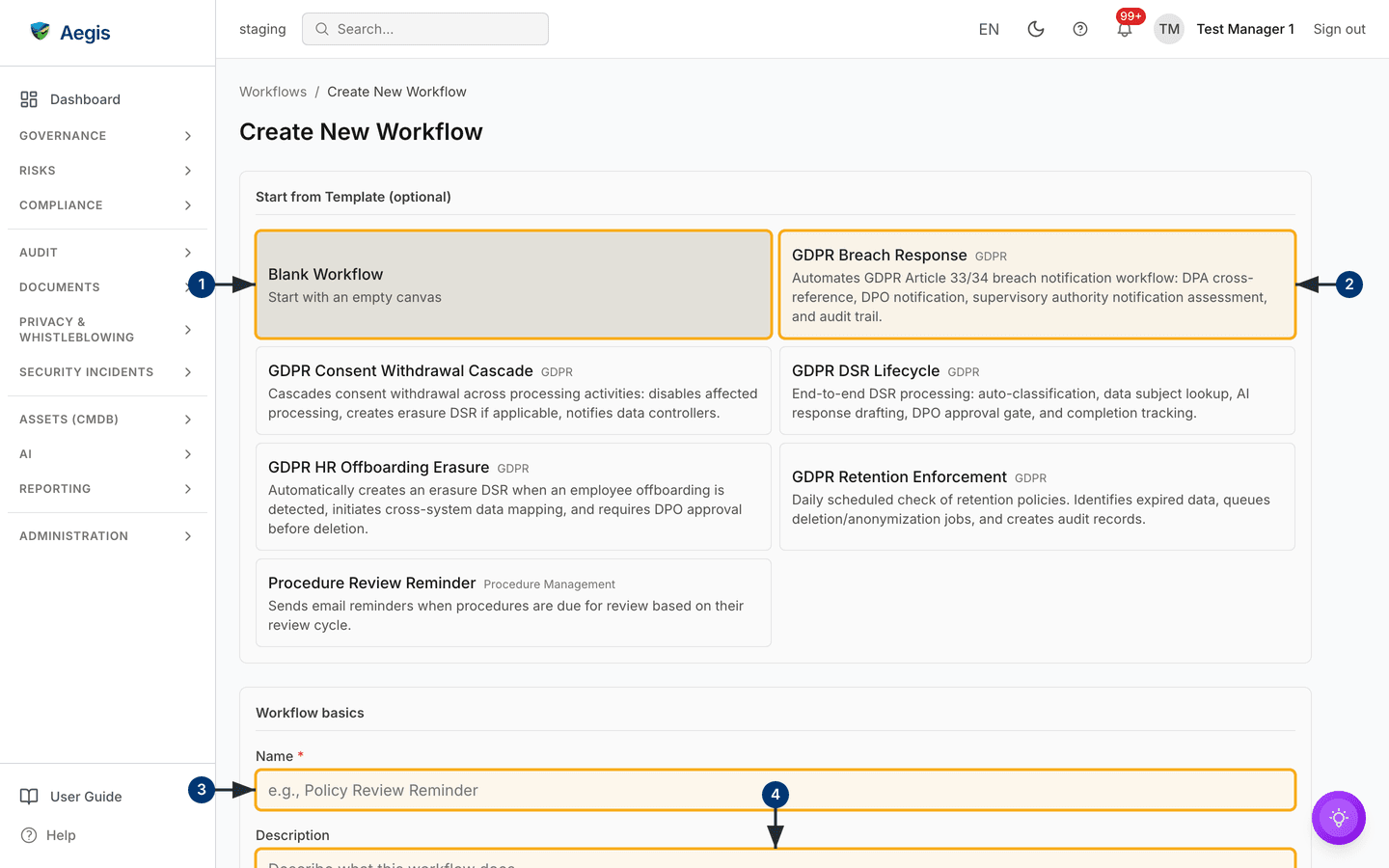Select the GDPR Breach Response template
1389x868 pixels.
point(1037,285)
